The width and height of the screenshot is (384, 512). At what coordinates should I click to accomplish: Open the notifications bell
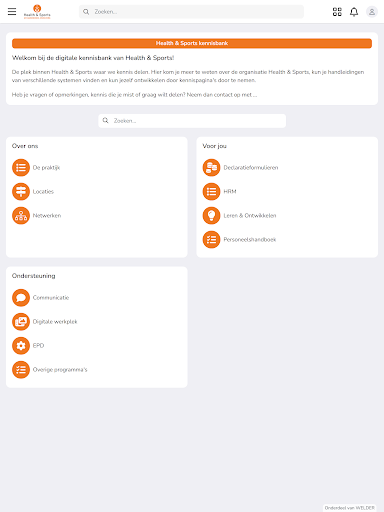[x=354, y=12]
